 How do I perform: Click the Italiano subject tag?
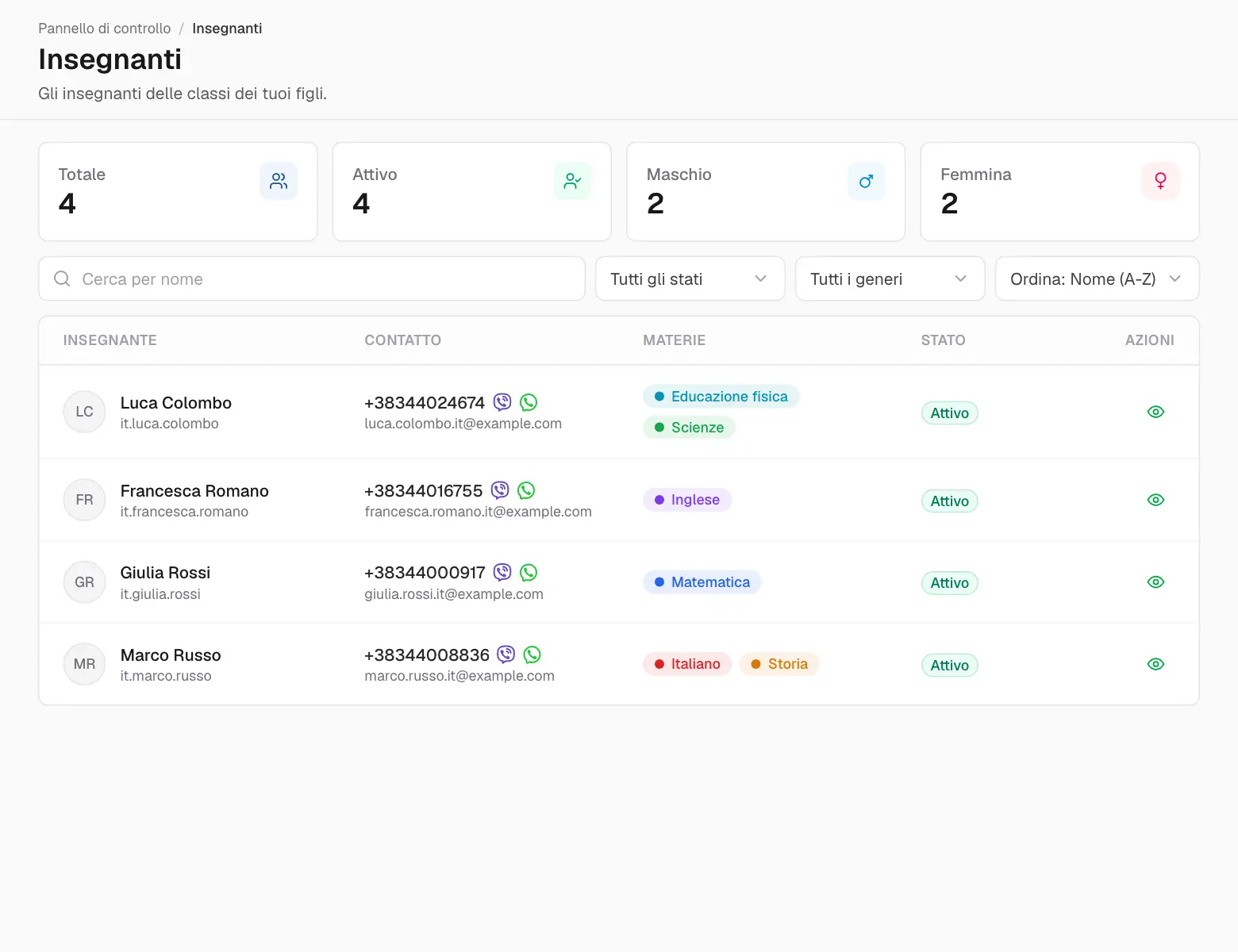tap(687, 664)
